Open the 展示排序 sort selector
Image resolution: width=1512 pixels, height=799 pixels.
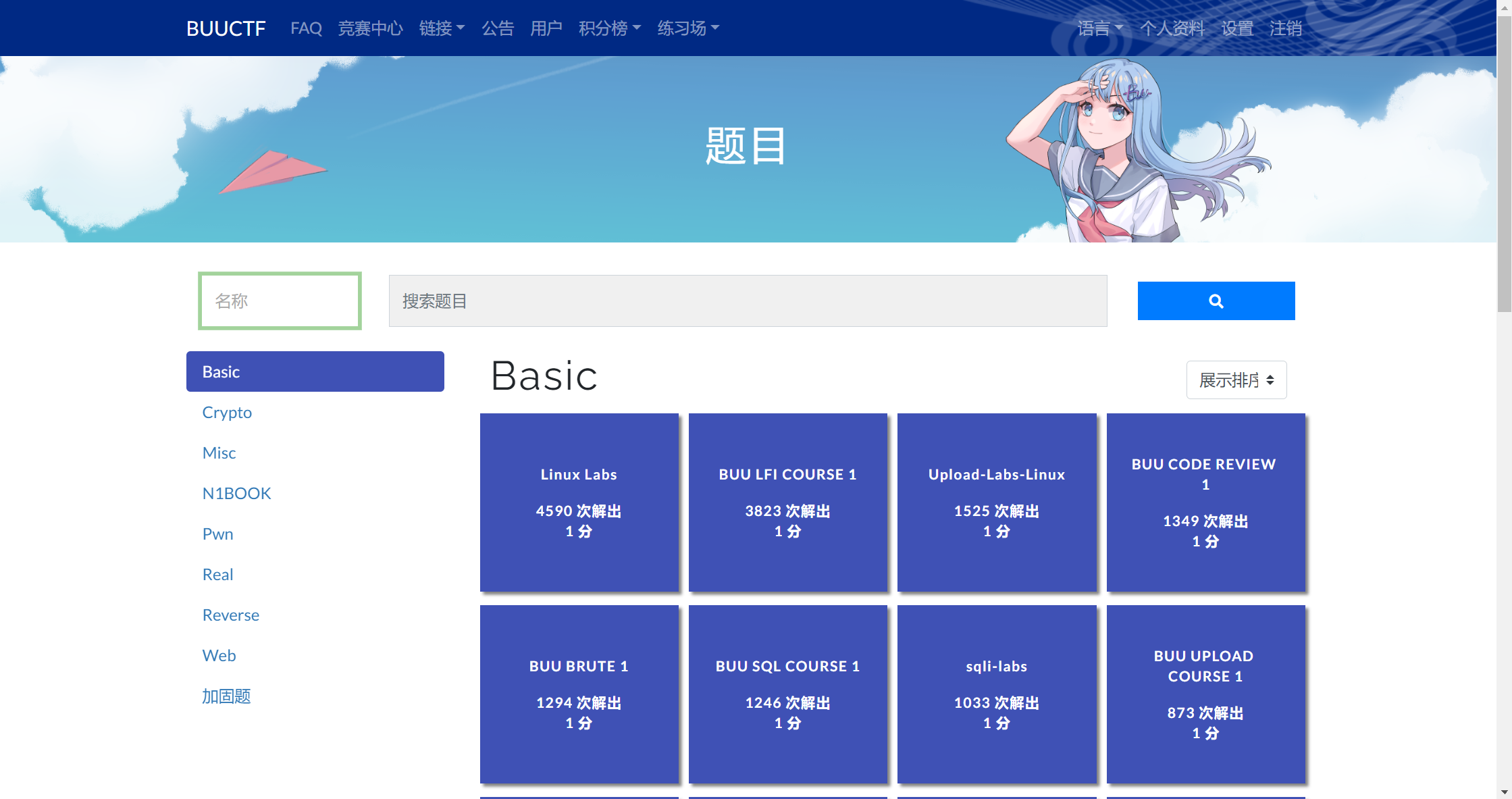(x=1236, y=380)
